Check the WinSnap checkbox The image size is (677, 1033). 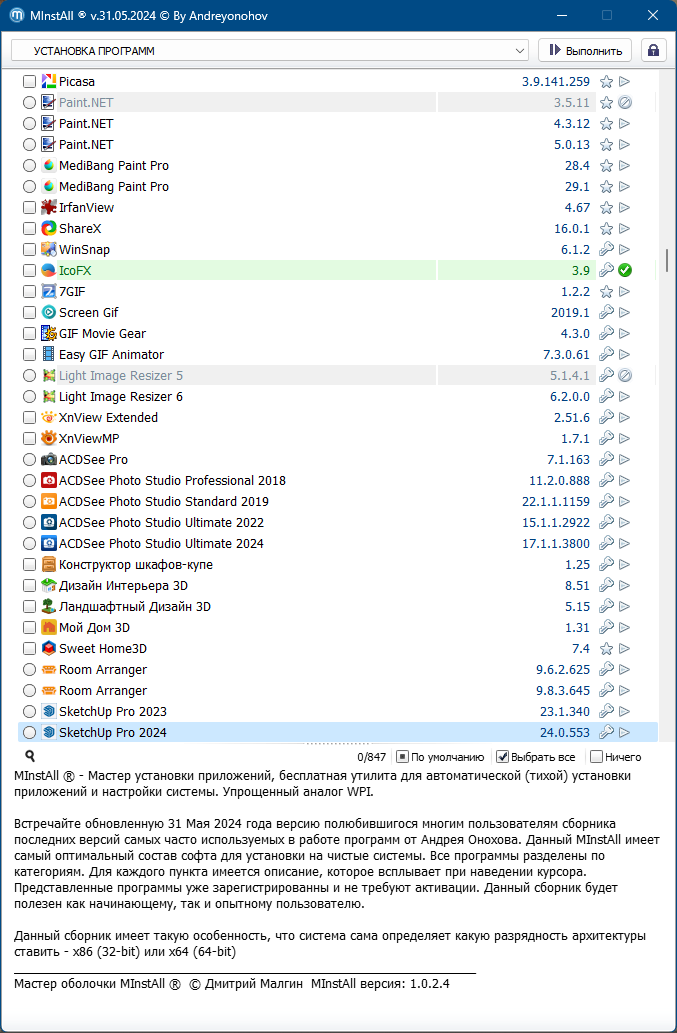click(x=29, y=250)
